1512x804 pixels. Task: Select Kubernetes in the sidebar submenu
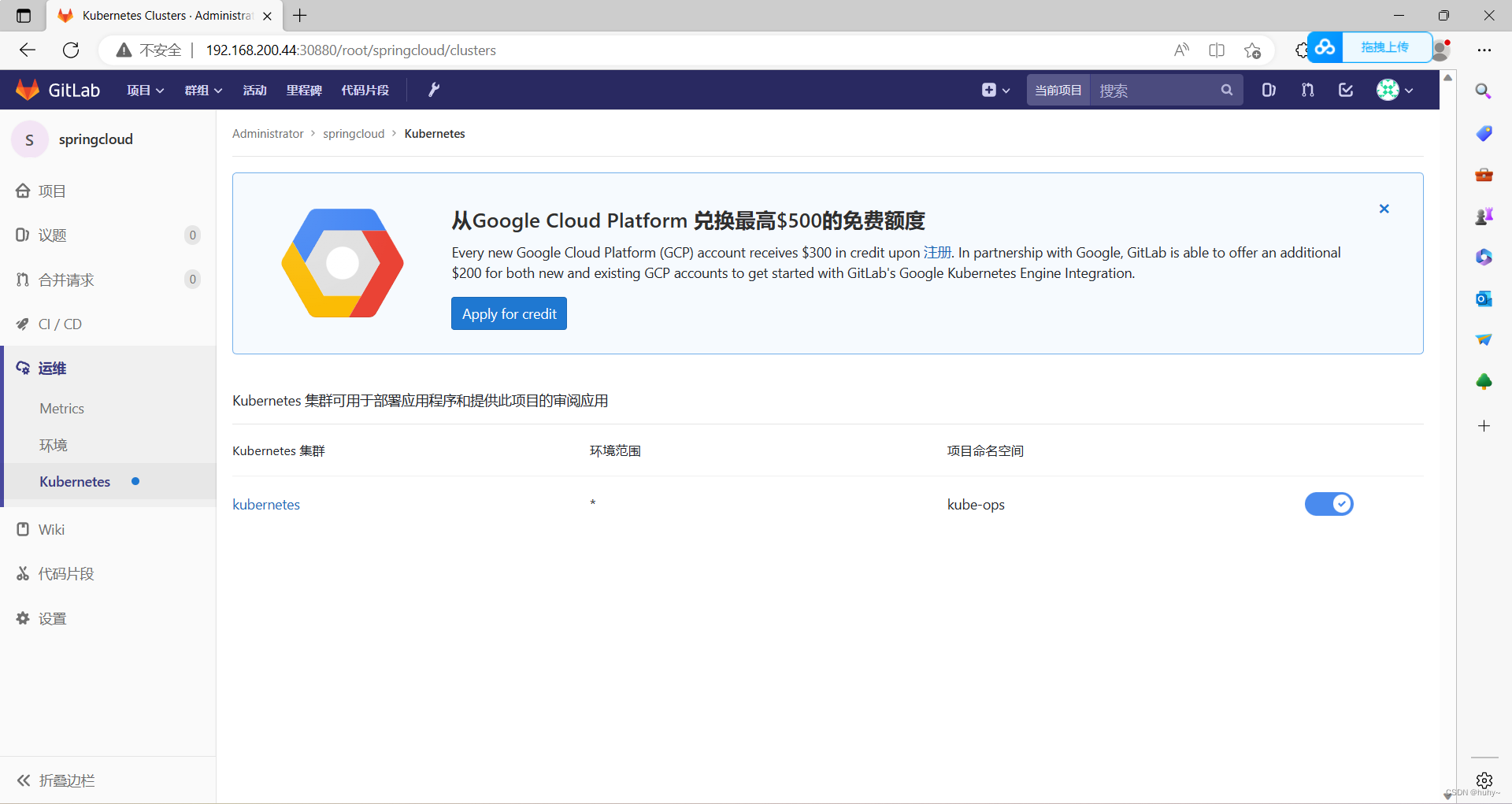(75, 482)
